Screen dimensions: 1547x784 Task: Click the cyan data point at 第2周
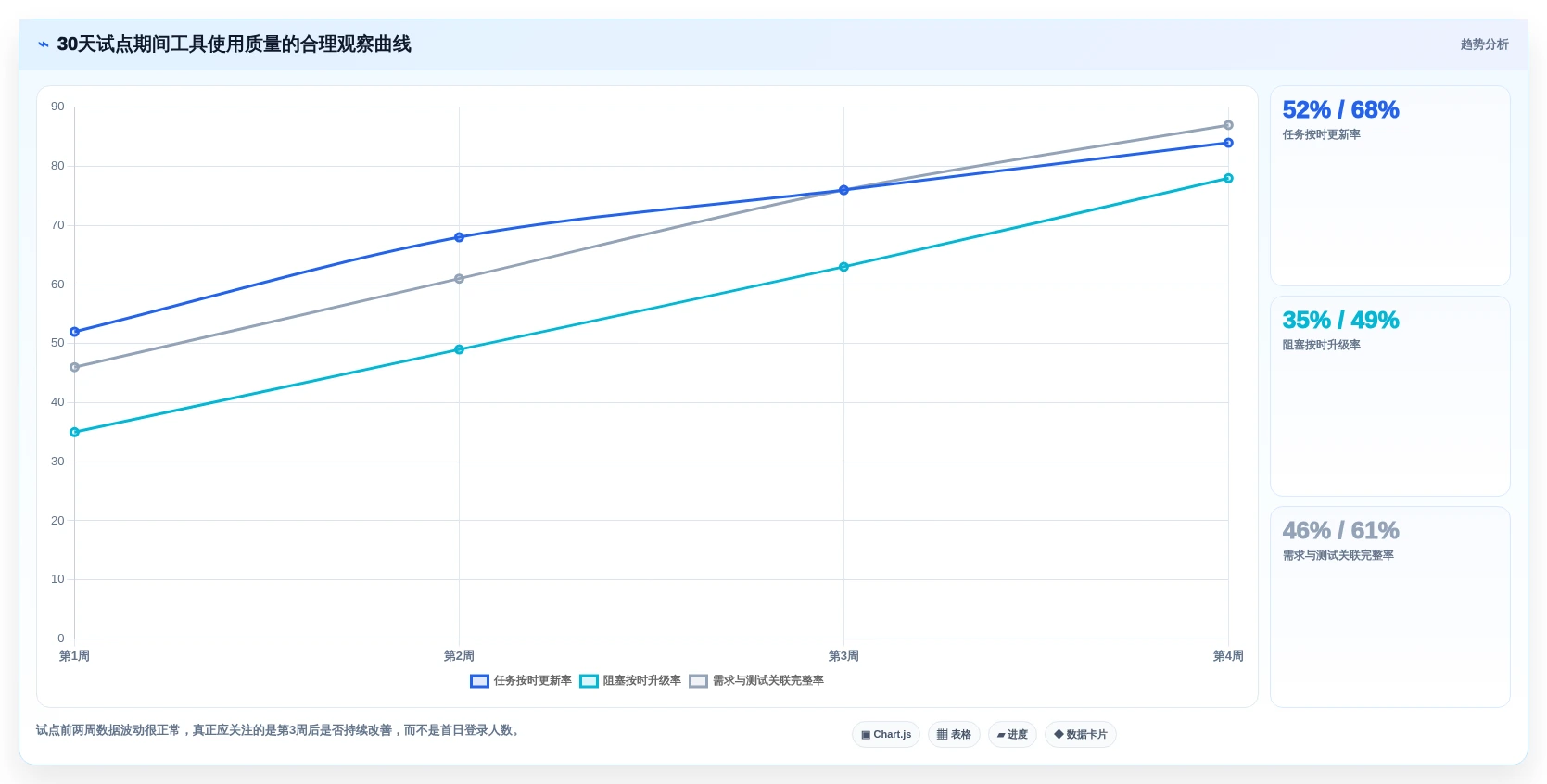(x=459, y=349)
